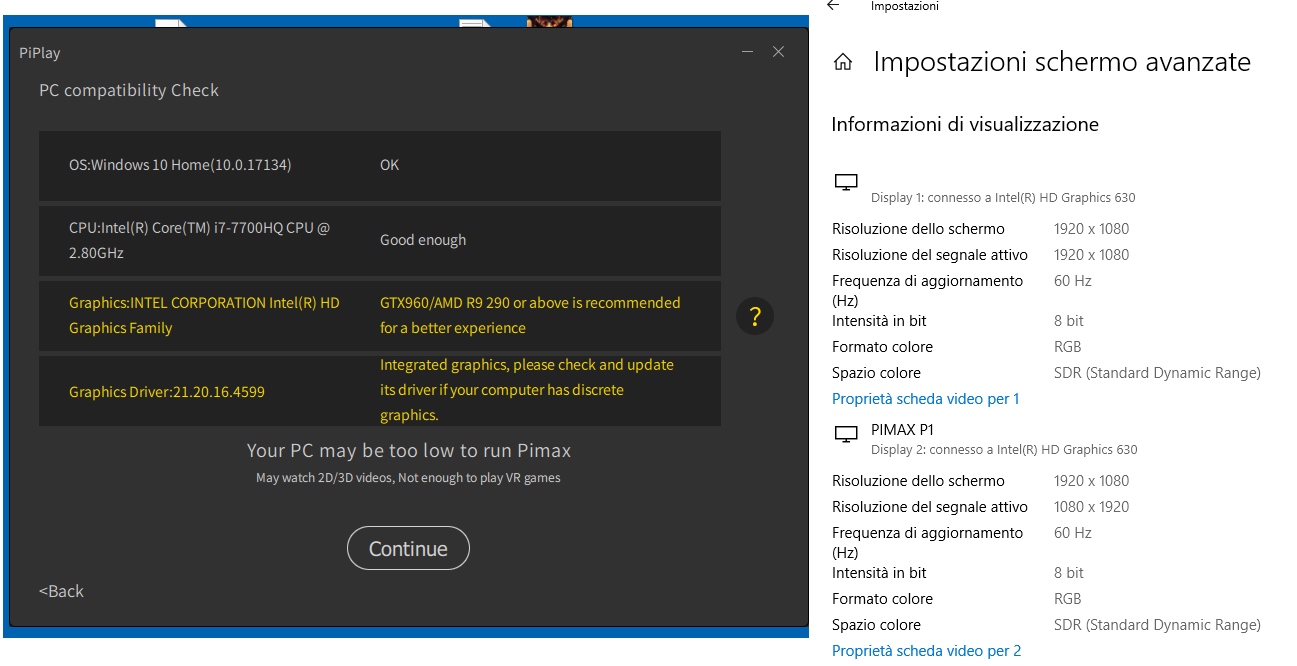
Task: Select the Graphics:INTEL CORPORATION text
Action: [x=204, y=315]
